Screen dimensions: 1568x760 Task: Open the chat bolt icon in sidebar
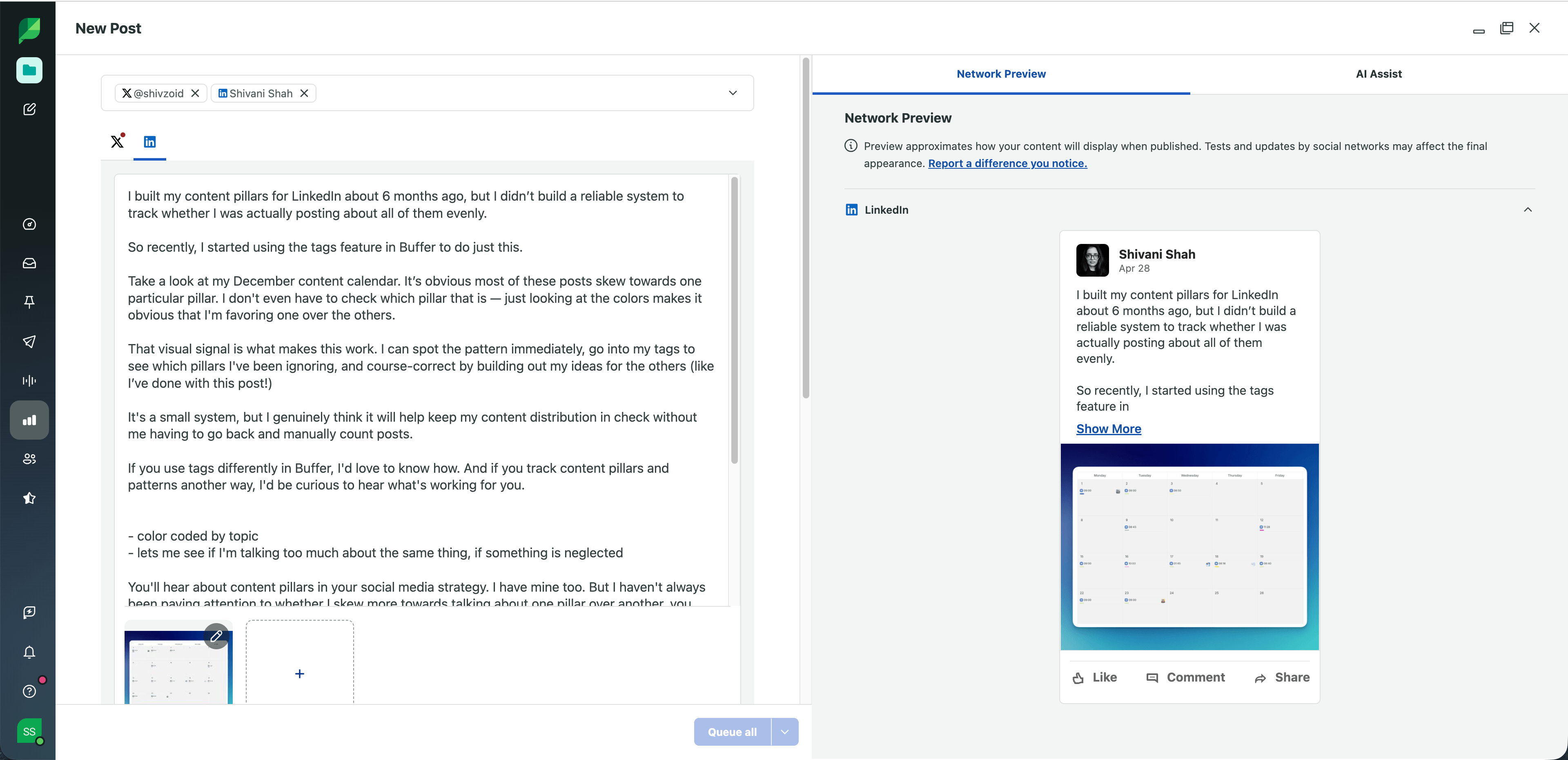coord(29,612)
